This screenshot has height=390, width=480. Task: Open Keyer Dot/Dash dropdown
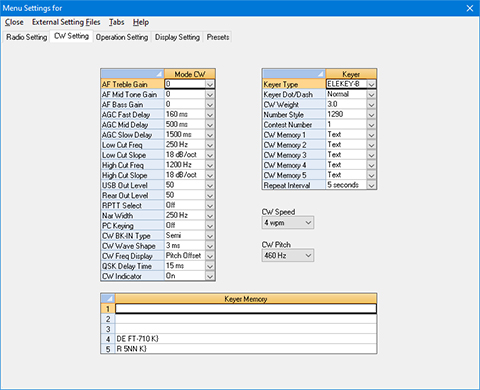pos(371,95)
